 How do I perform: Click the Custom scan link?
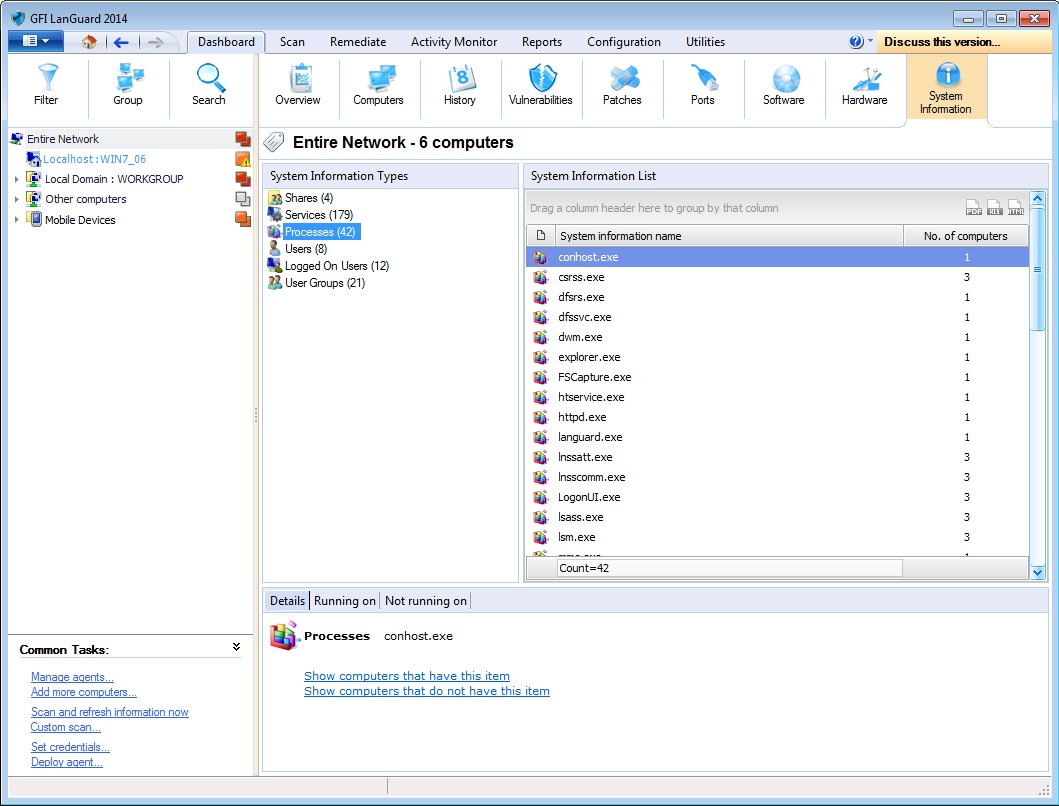[x=66, y=727]
